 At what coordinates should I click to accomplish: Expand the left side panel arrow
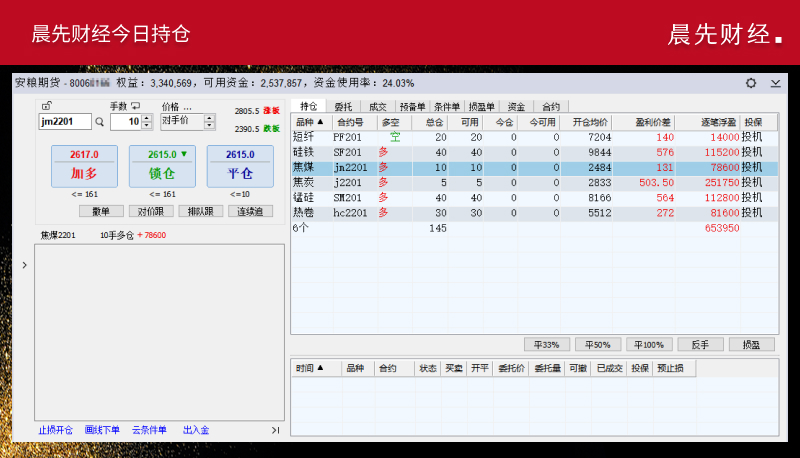tap(24, 265)
